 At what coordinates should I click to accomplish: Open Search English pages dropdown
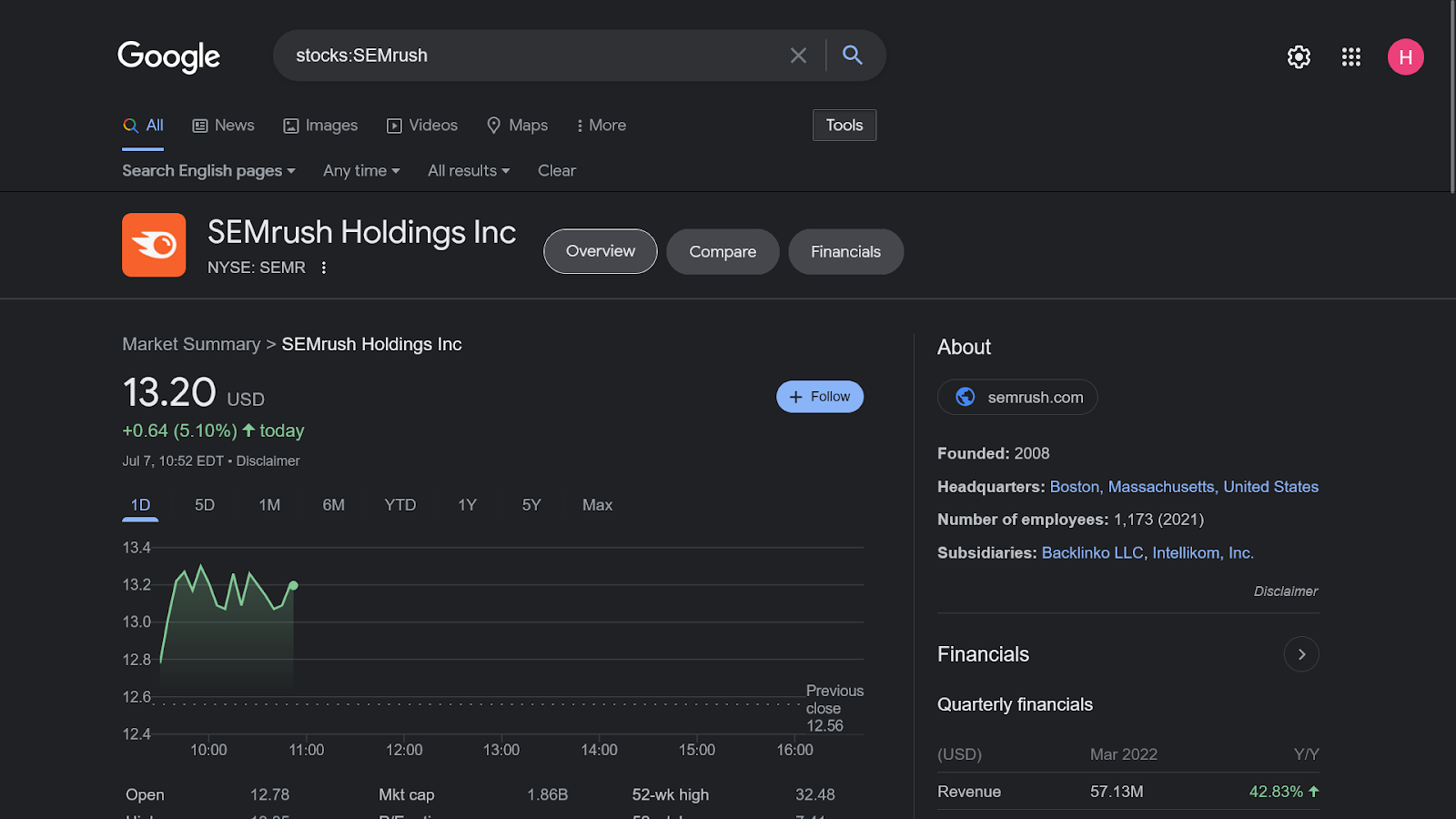point(208,171)
